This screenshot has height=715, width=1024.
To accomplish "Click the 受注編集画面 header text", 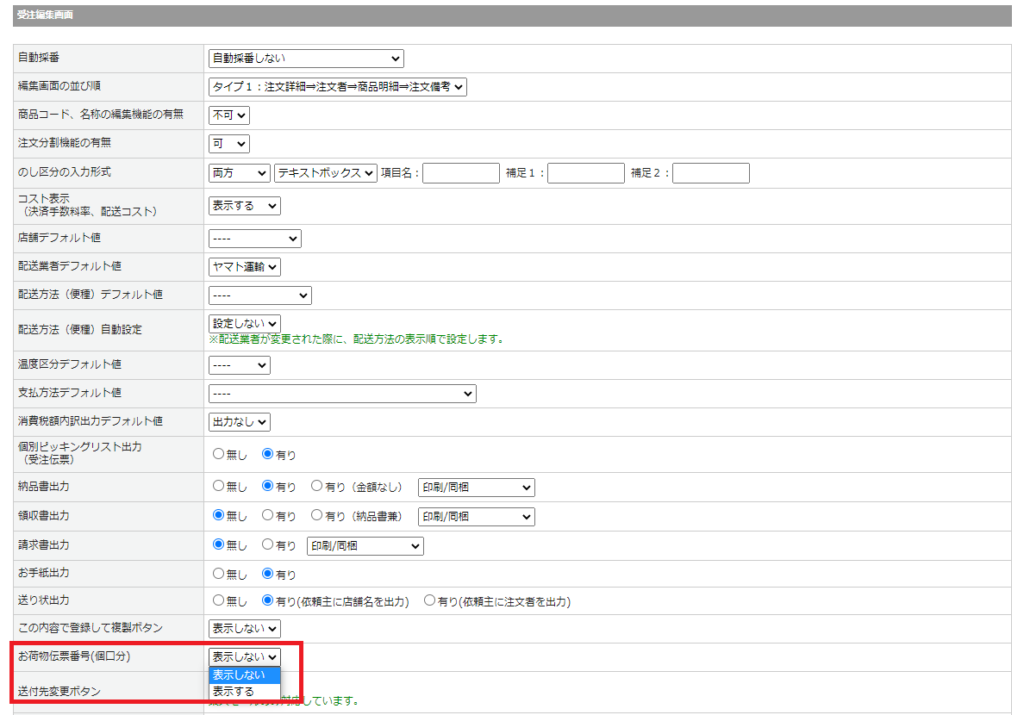I will pyautogui.click(x=45, y=14).
